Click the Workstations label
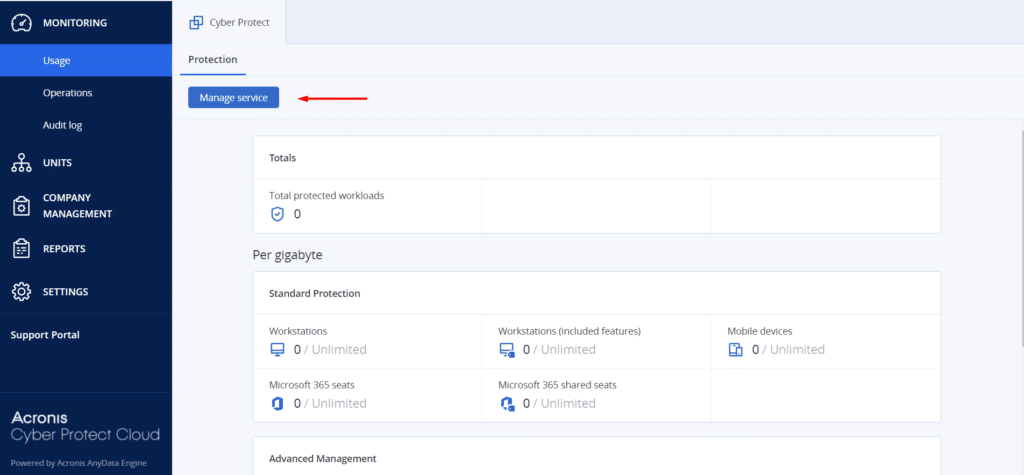Screen dimensions: 1024x475 click(298, 331)
